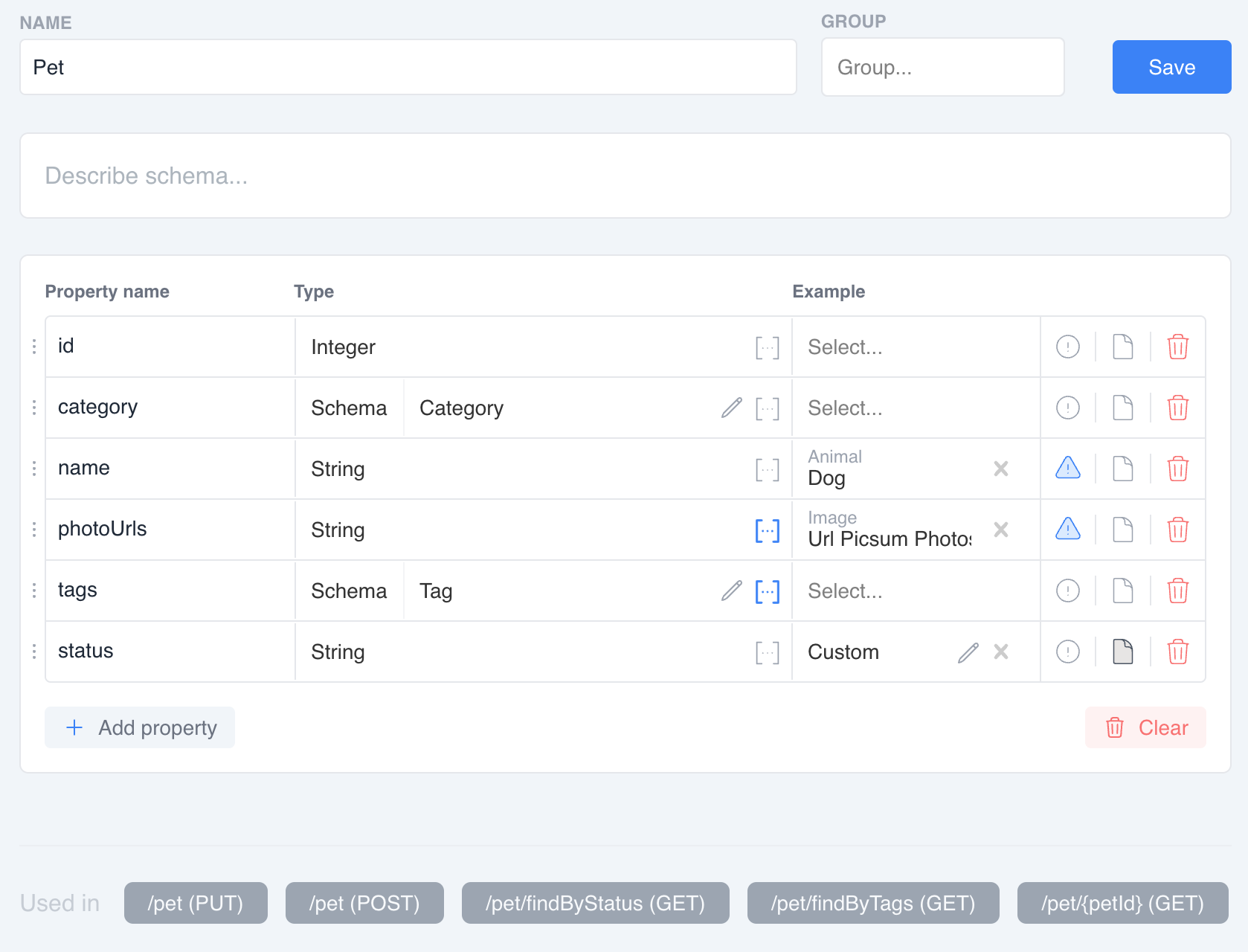Edit the Tag schema reference
The width and height of the screenshot is (1248, 952).
731,591
